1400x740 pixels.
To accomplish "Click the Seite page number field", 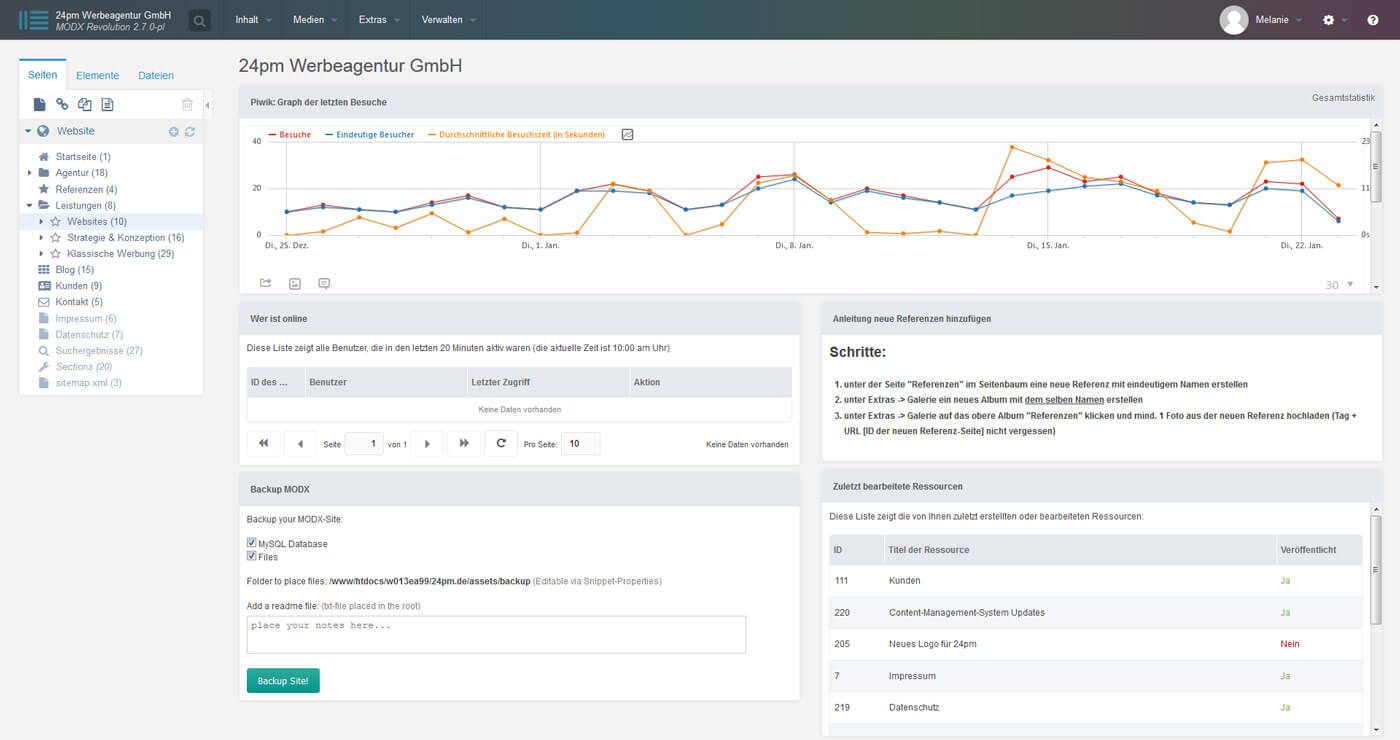I will pos(364,444).
